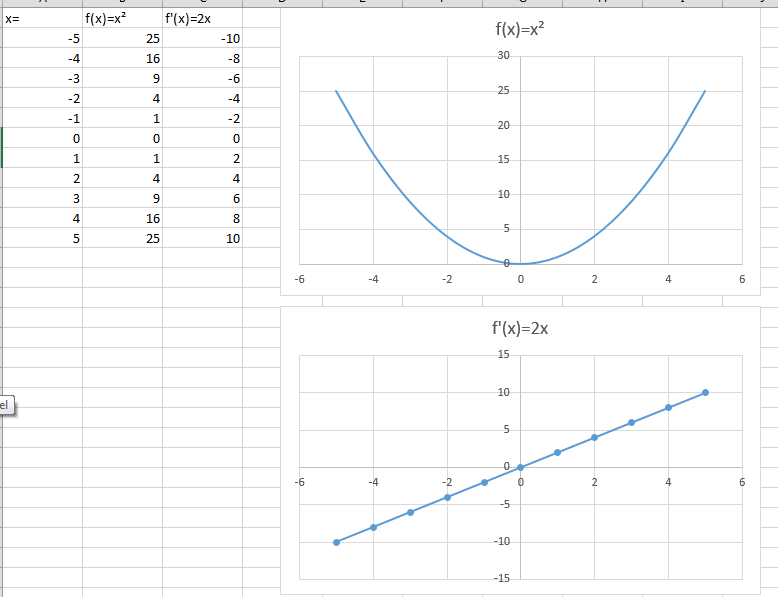The image size is (778, 597).
Task: Click the horizontal axis label -6 in bottom chart
Action: point(299,482)
